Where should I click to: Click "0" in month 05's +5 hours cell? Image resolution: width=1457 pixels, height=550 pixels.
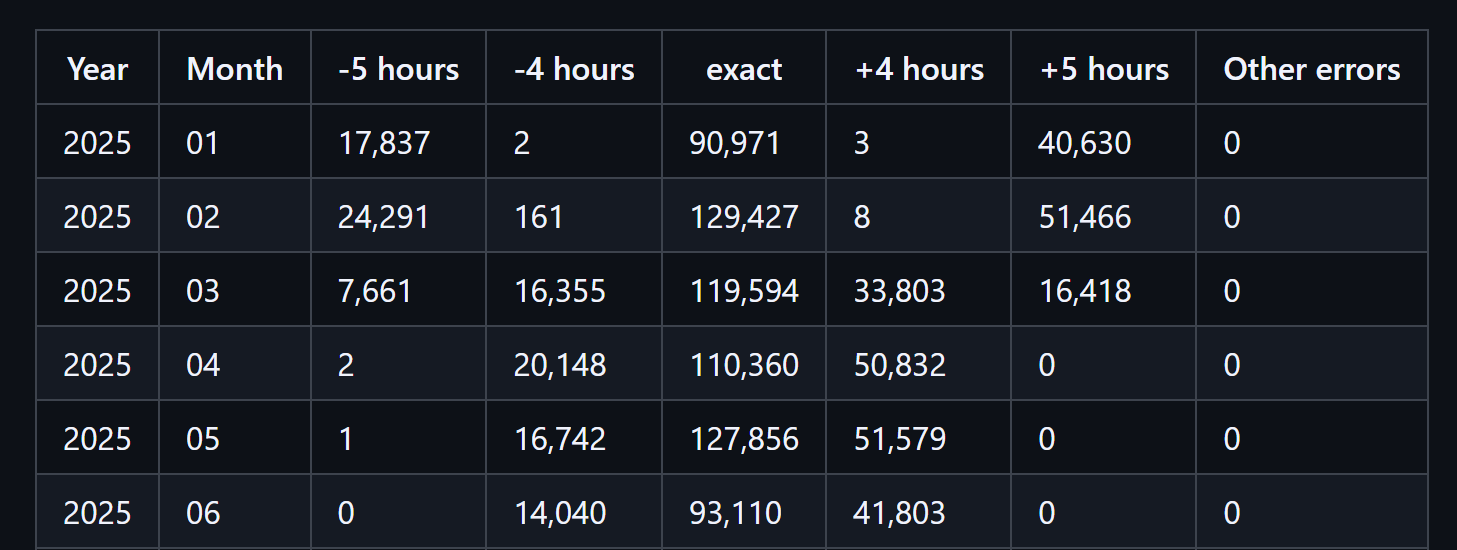1047,439
